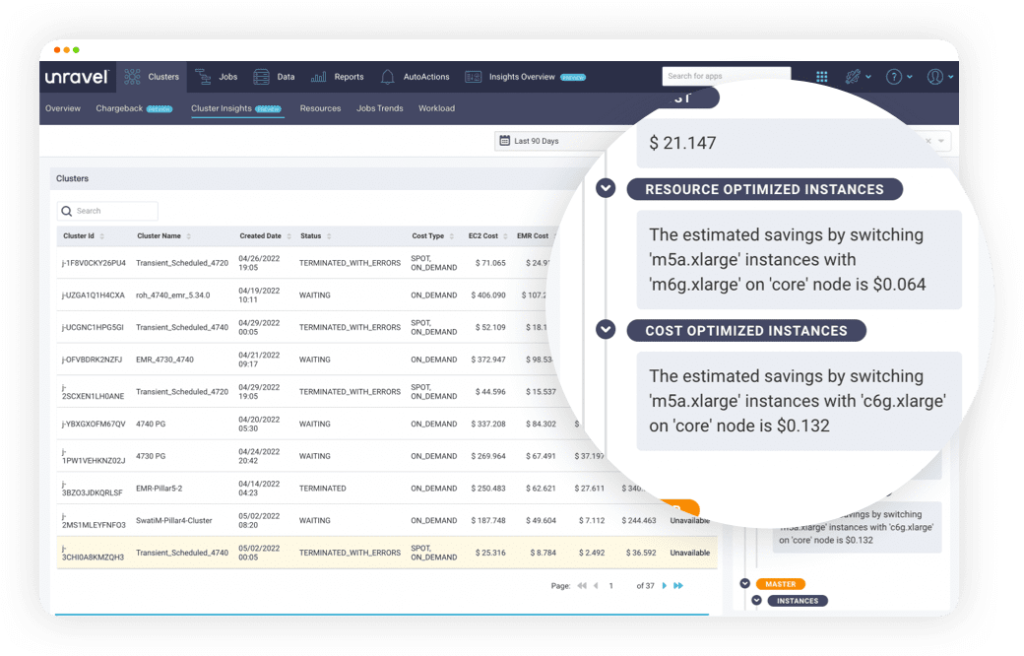This screenshot has width=1024, height=656.
Task: Click the page number field showing 1
Action: click(611, 585)
